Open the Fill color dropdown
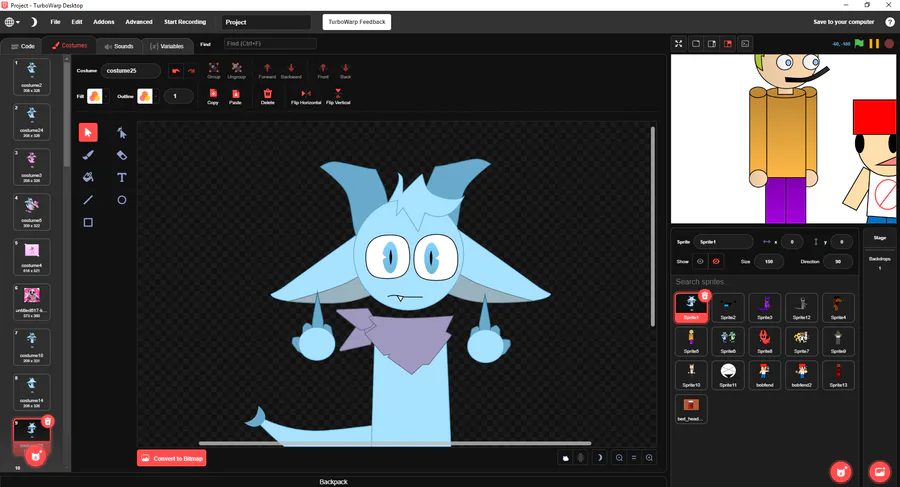Screen dimensions: 900x487 tap(106, 96)
